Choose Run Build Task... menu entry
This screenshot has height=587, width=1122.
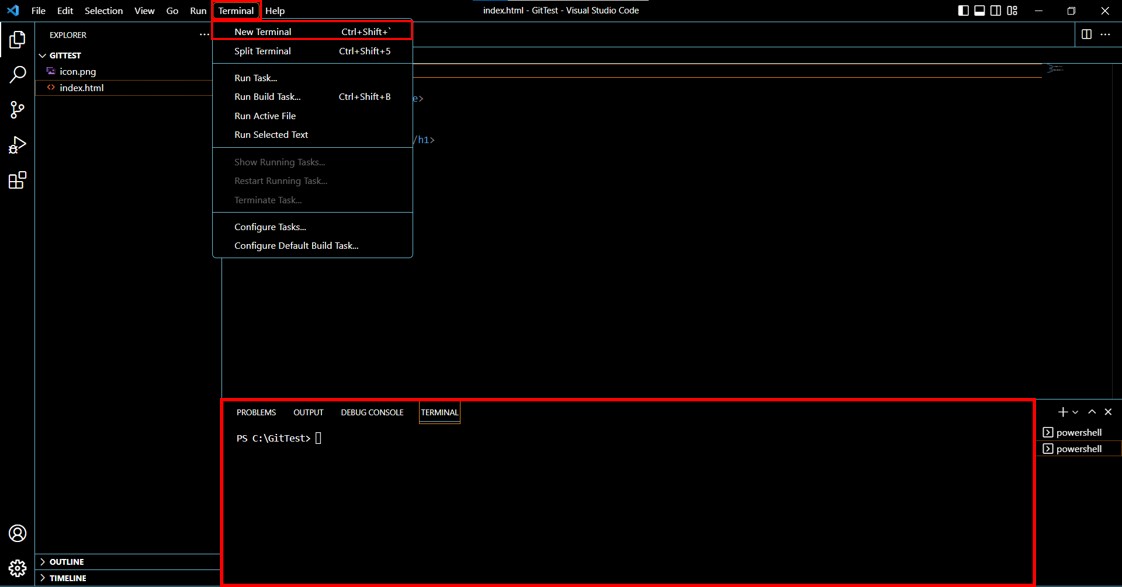tap(313, 97)
